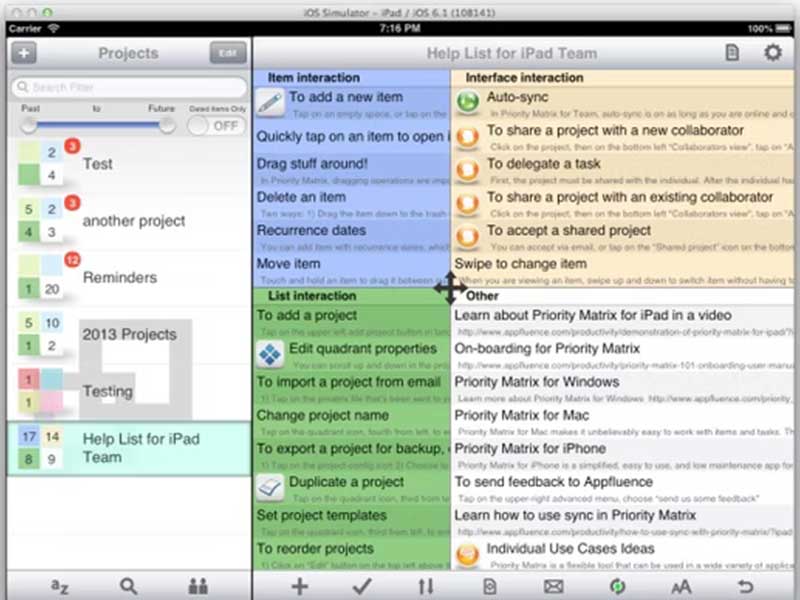
Task: Click the List interaction quadrant header
Action: (x=352, y=296)
